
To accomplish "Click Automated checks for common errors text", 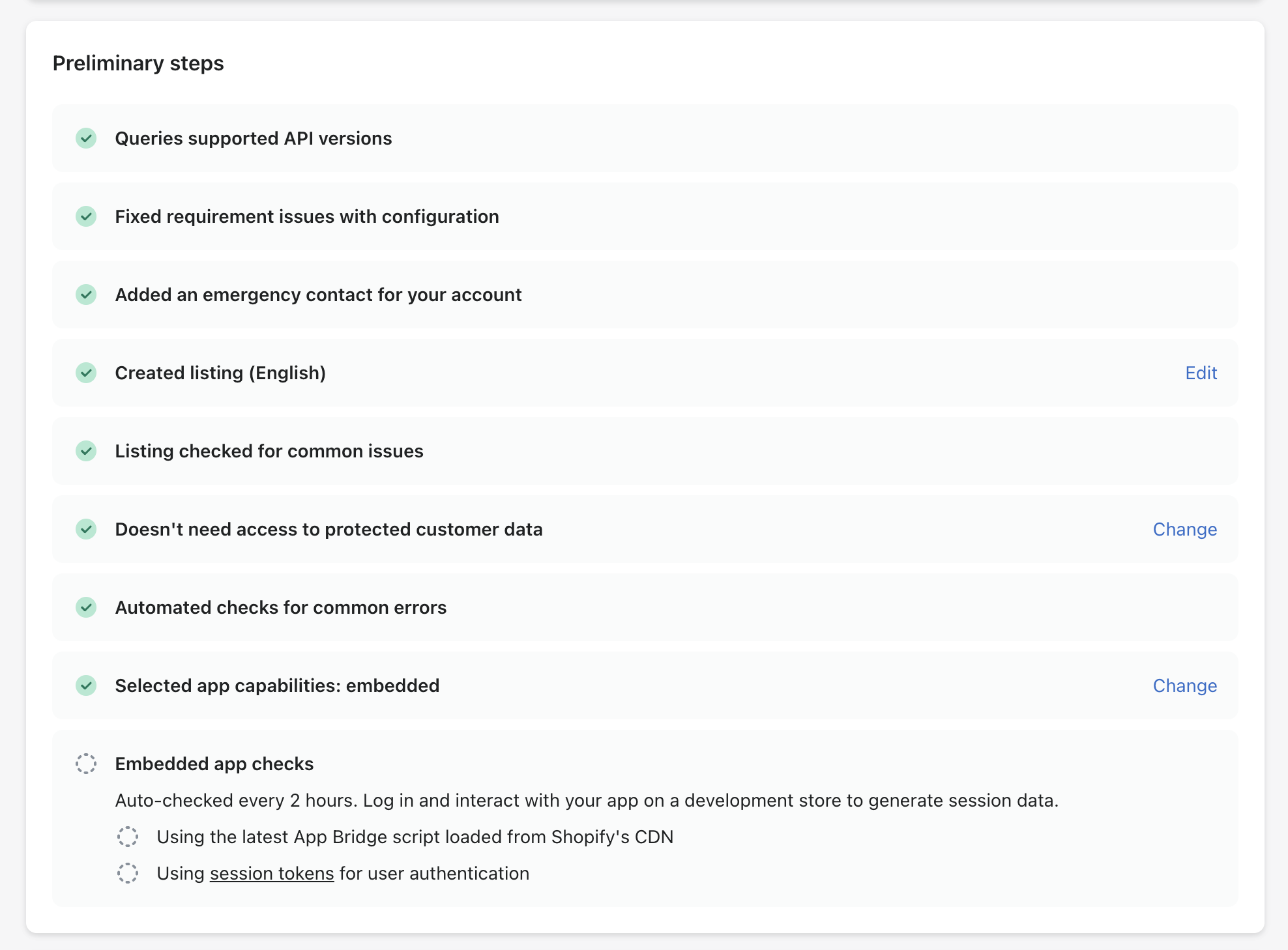I will [281, 607].
